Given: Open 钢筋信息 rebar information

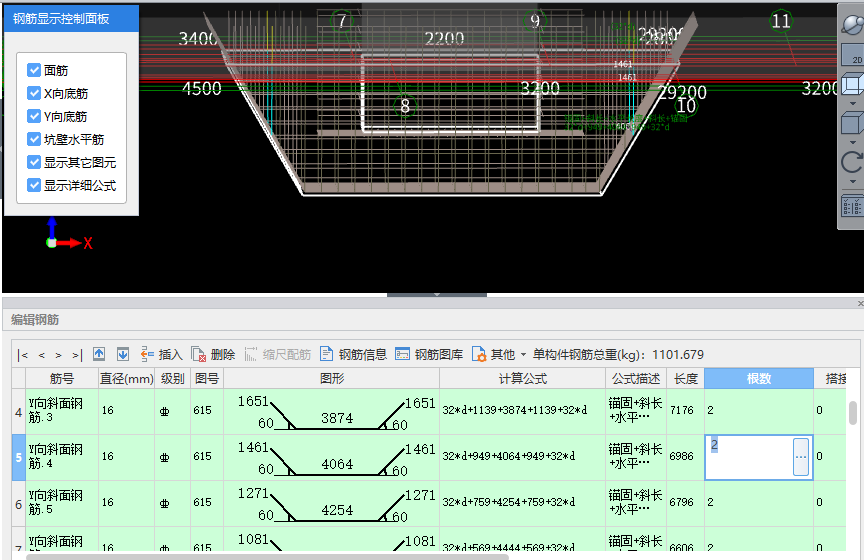Looking at the screenshot, I should [x=353, y=354].
